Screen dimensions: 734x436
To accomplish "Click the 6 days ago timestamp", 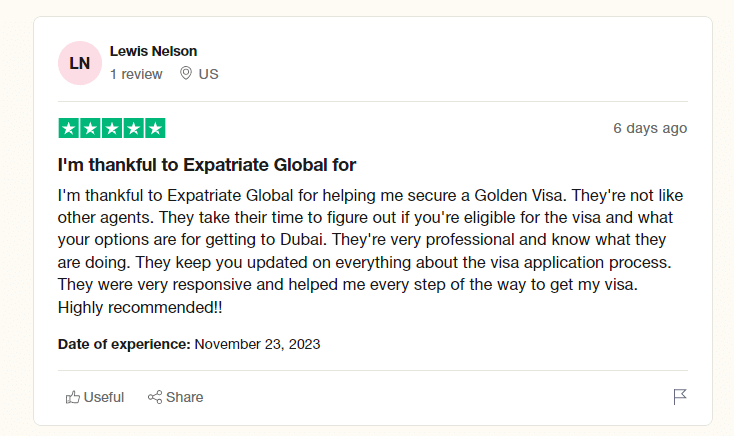I will click(650, 128).
